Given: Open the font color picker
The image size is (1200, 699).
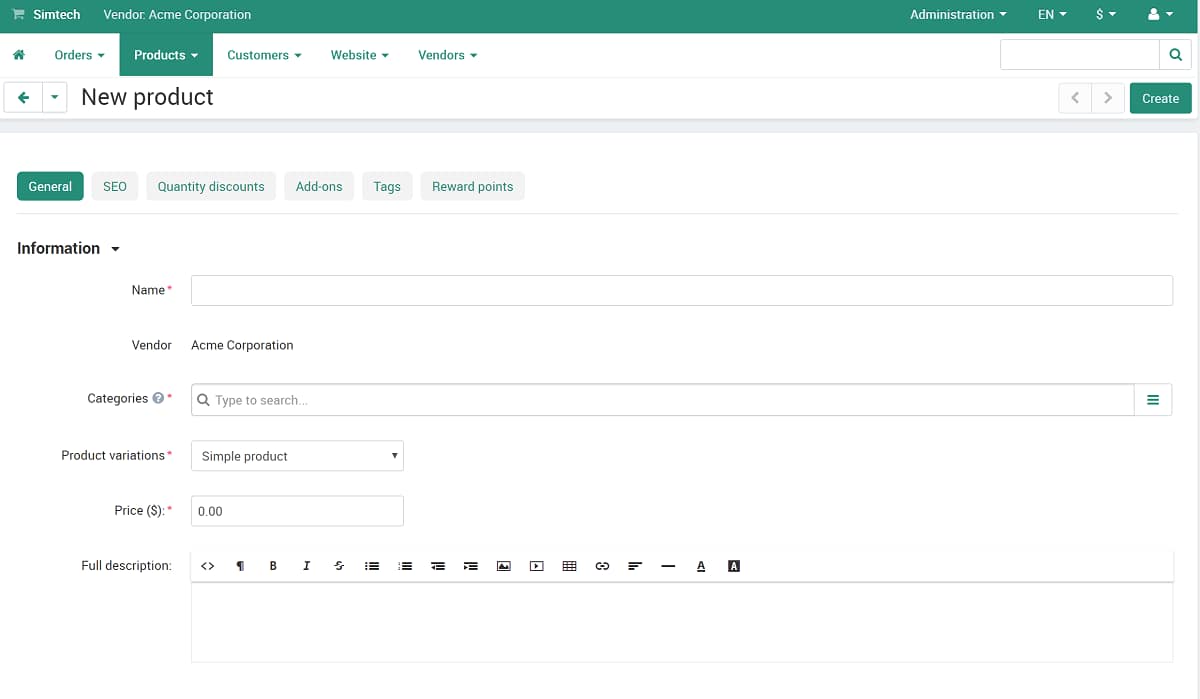Looking at the screenshot, I should coord(701,565).
